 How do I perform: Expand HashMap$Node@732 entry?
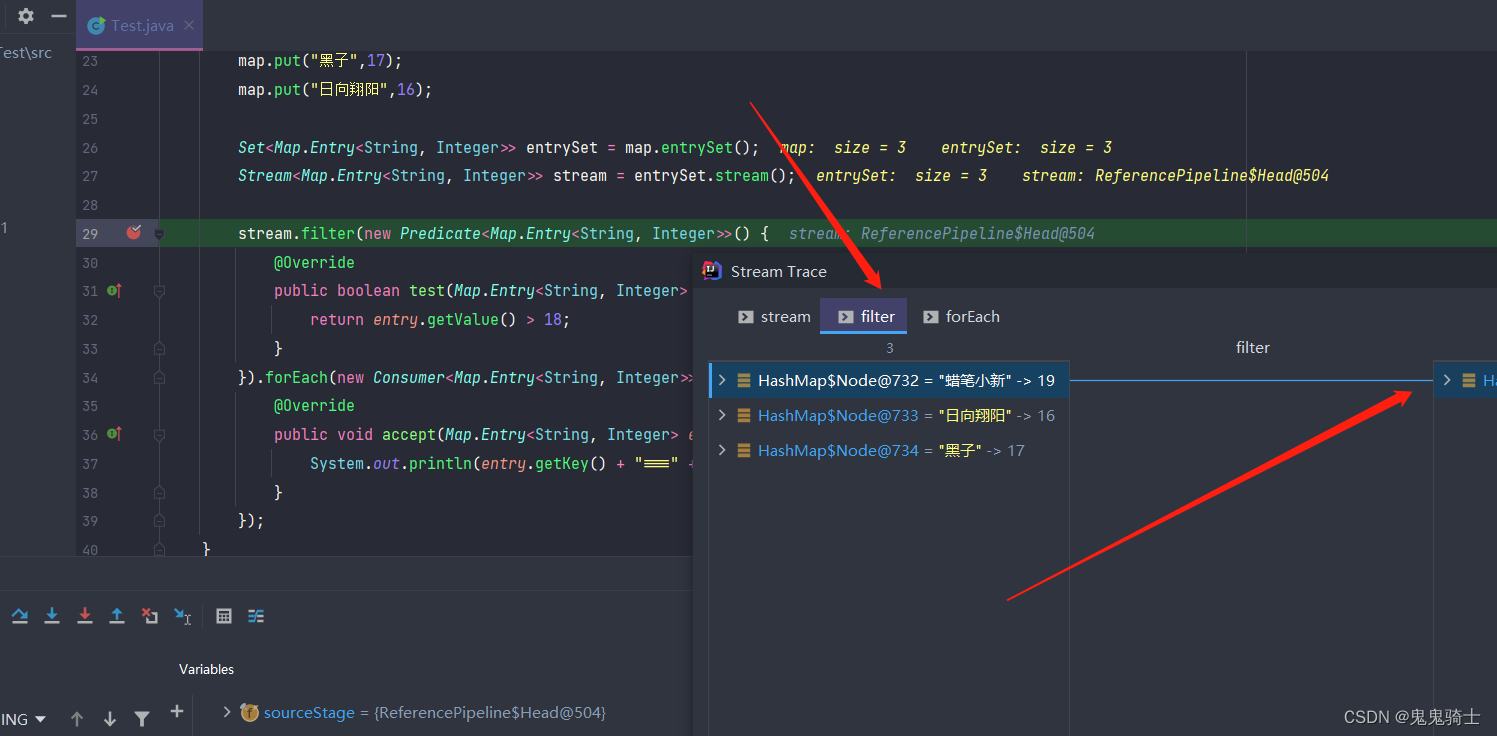pos(722,380)
